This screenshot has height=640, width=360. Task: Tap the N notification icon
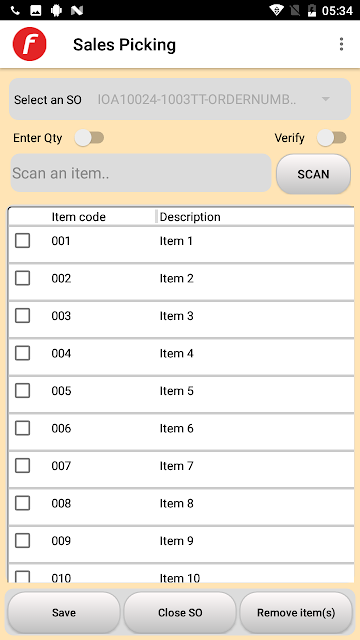point(77,11)
